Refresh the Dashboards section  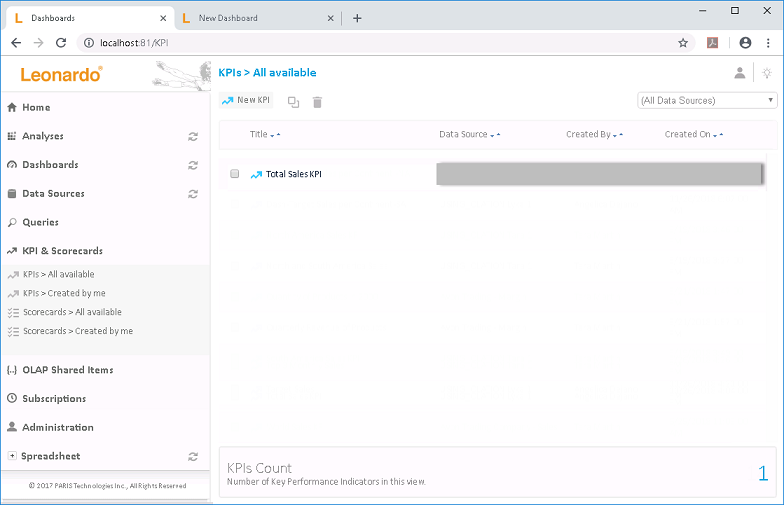pyautogui.click(x=193, y=165)
